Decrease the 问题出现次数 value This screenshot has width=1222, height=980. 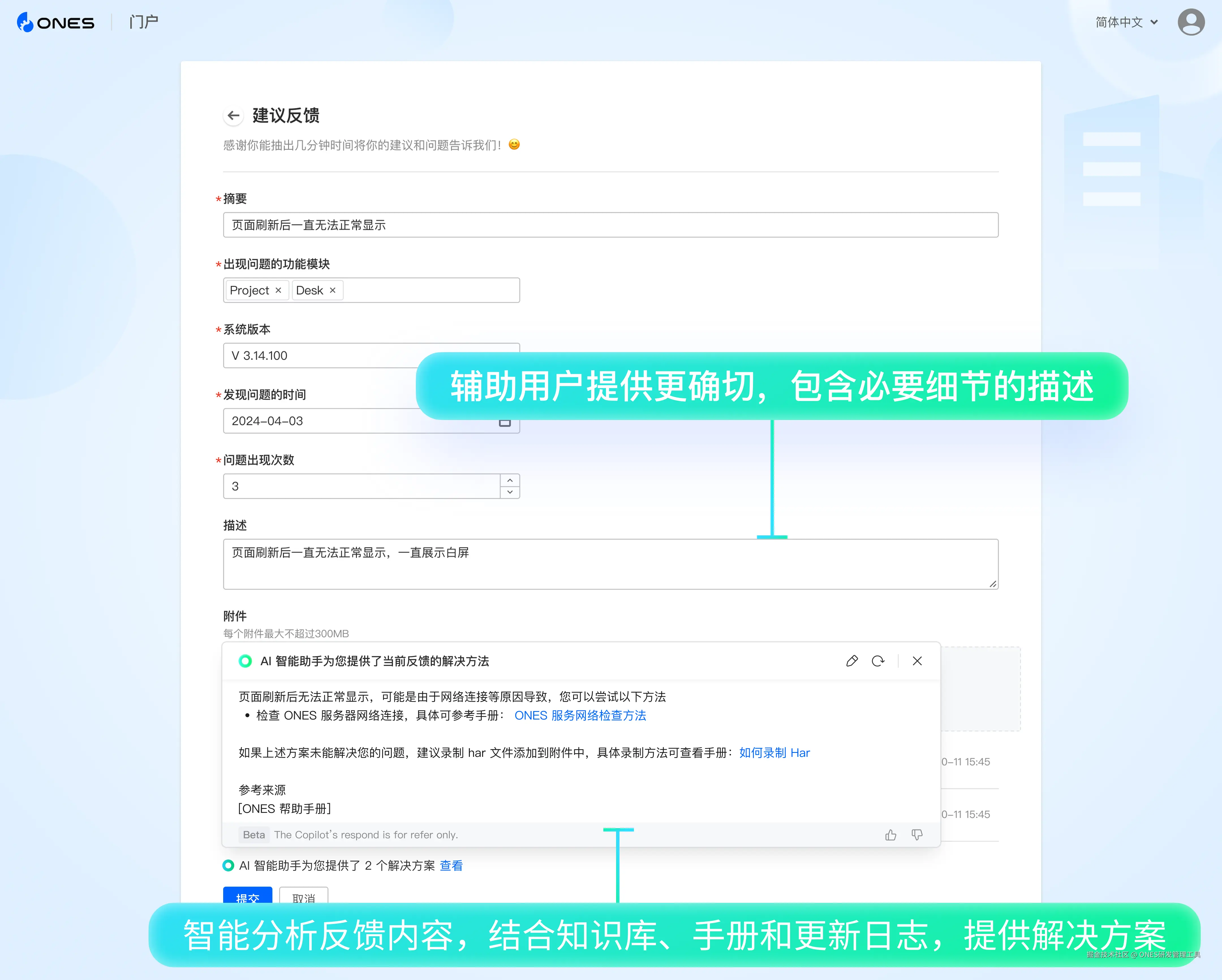(x=510, y=492)
